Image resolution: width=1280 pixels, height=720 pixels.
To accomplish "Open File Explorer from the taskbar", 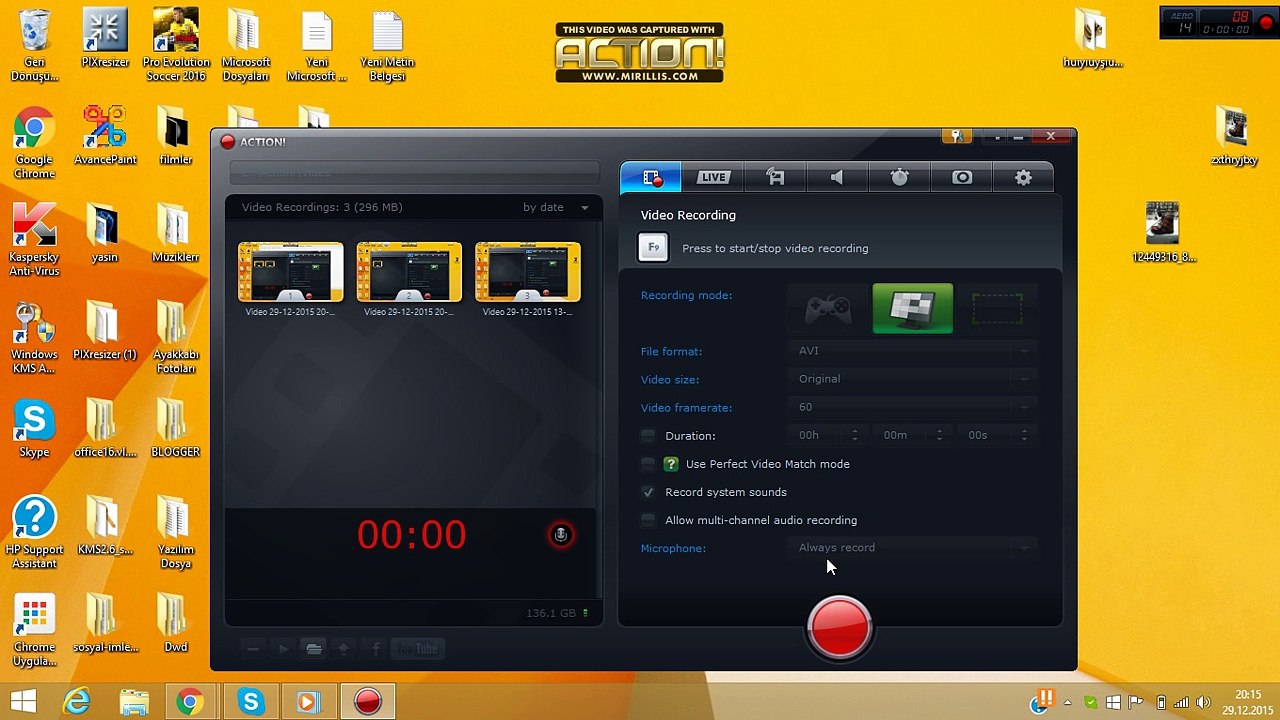I will [133, 701].
